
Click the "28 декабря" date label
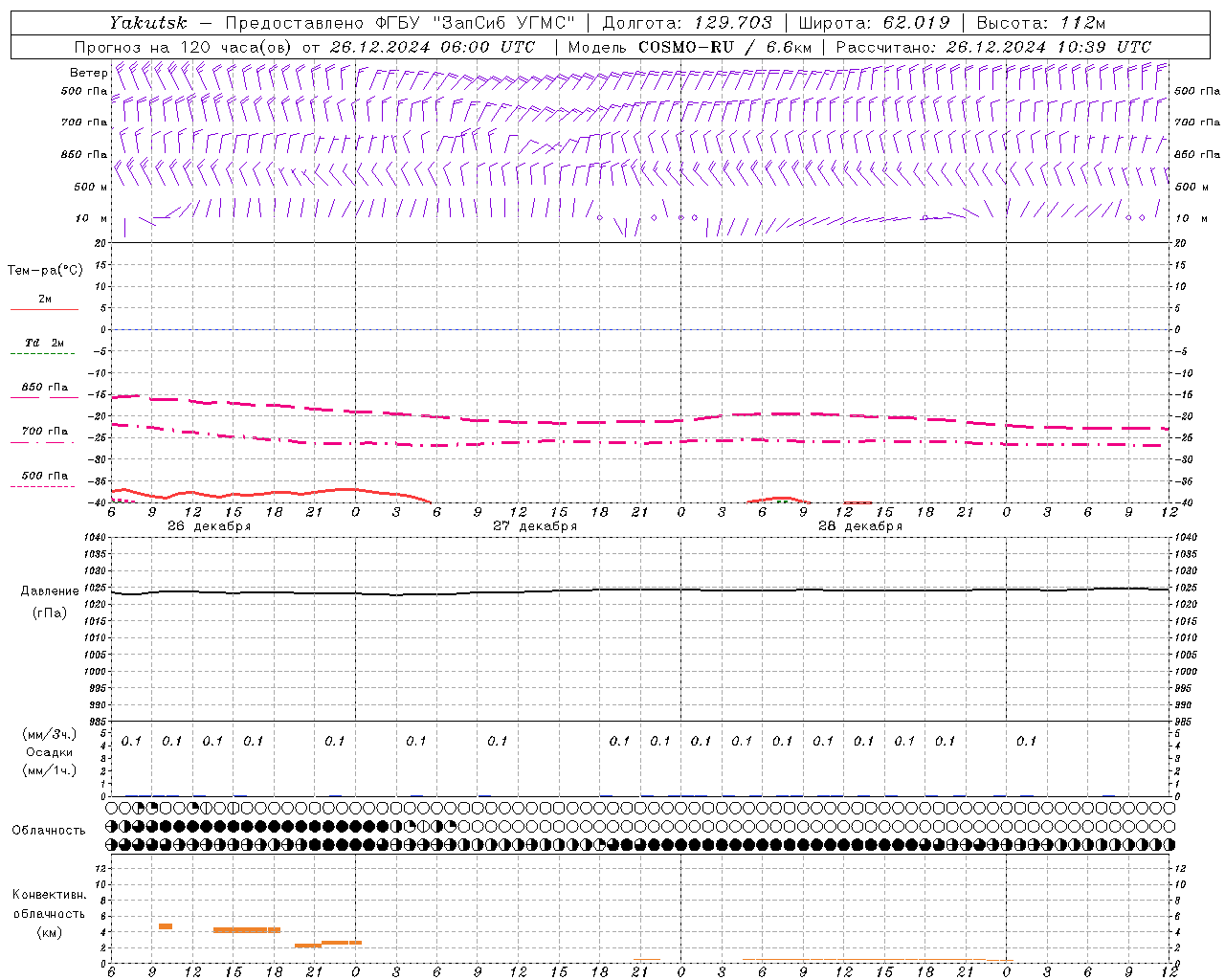(860, 526)
